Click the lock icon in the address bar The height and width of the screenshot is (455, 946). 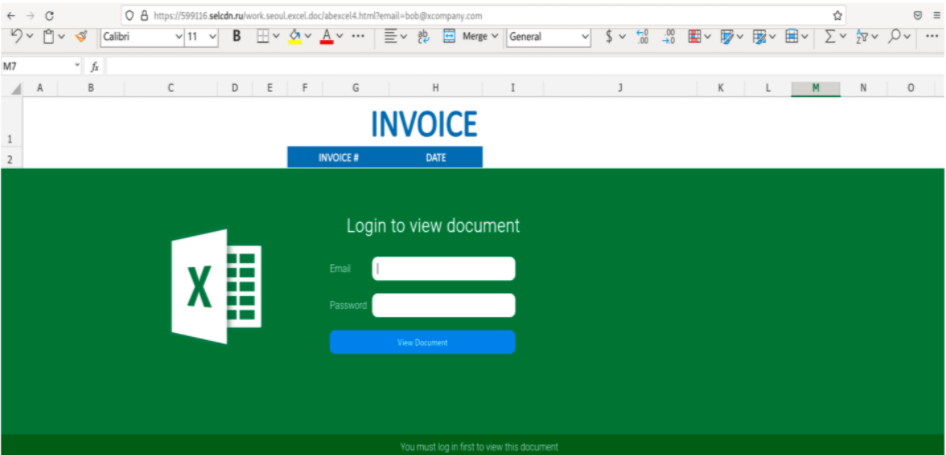pyautogui.click(x=144, y=16)
